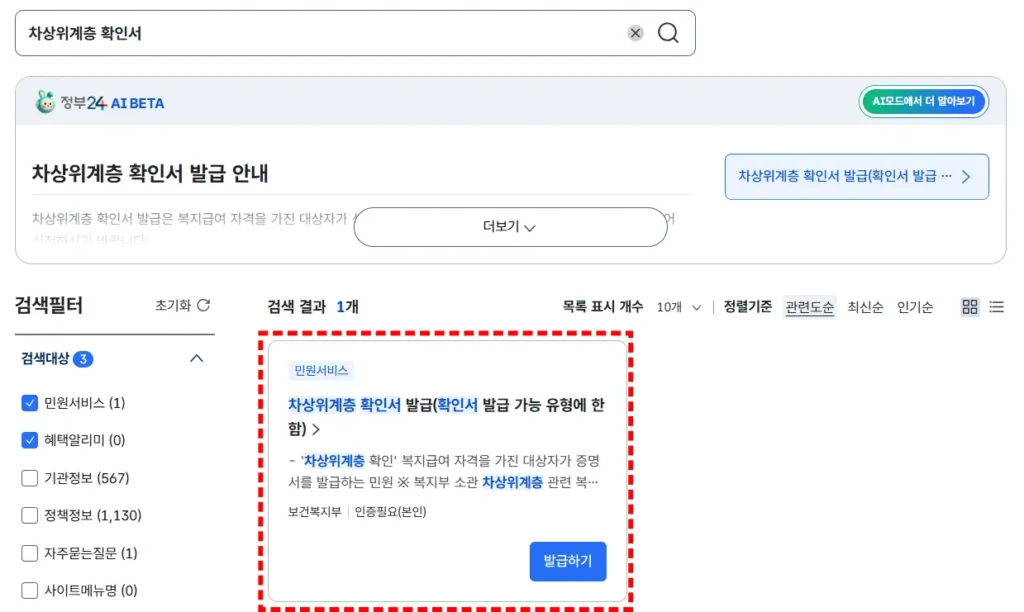Click the 검색 결과 1개 count text
This screenshot has height=612, width=1024.
pos(313,306)
